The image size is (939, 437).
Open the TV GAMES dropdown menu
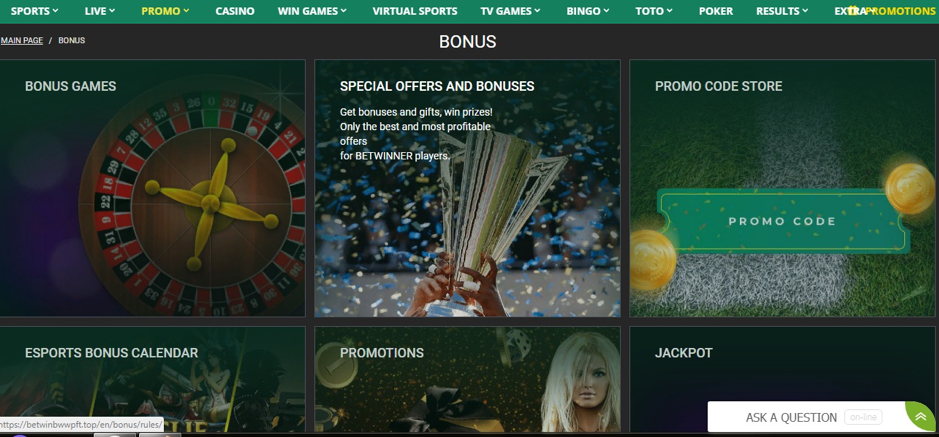pyautogui.click(x=510, y=11)
